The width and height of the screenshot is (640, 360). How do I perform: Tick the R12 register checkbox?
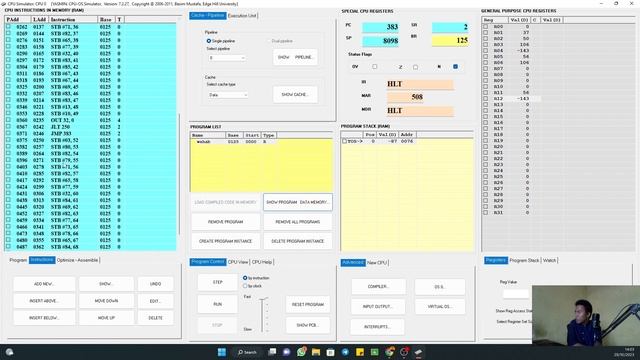[485, 98]
